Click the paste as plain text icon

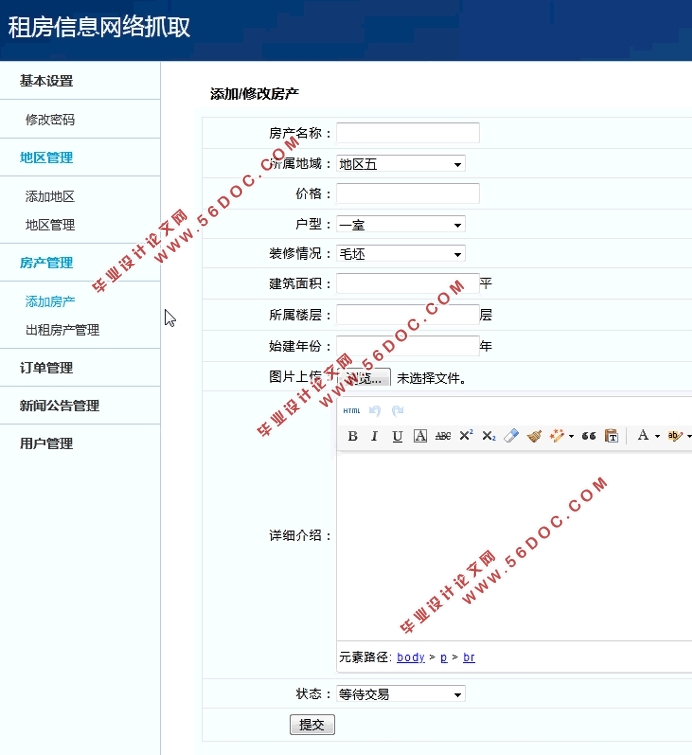click(611, 436)
